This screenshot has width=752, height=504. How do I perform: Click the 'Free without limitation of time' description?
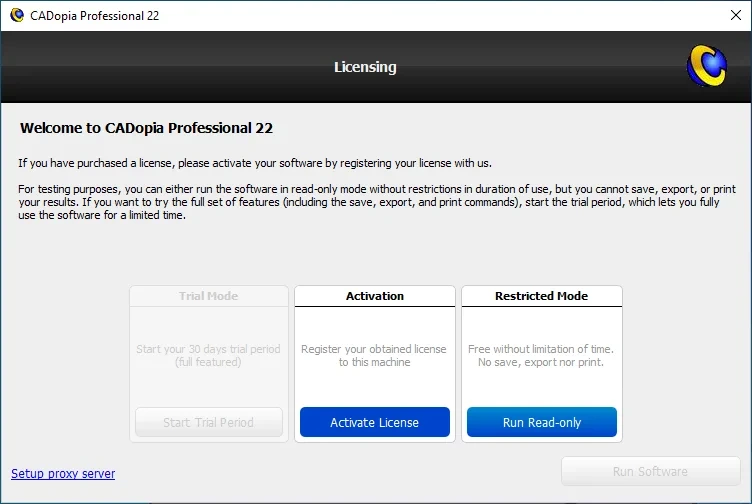click(541, 355)
